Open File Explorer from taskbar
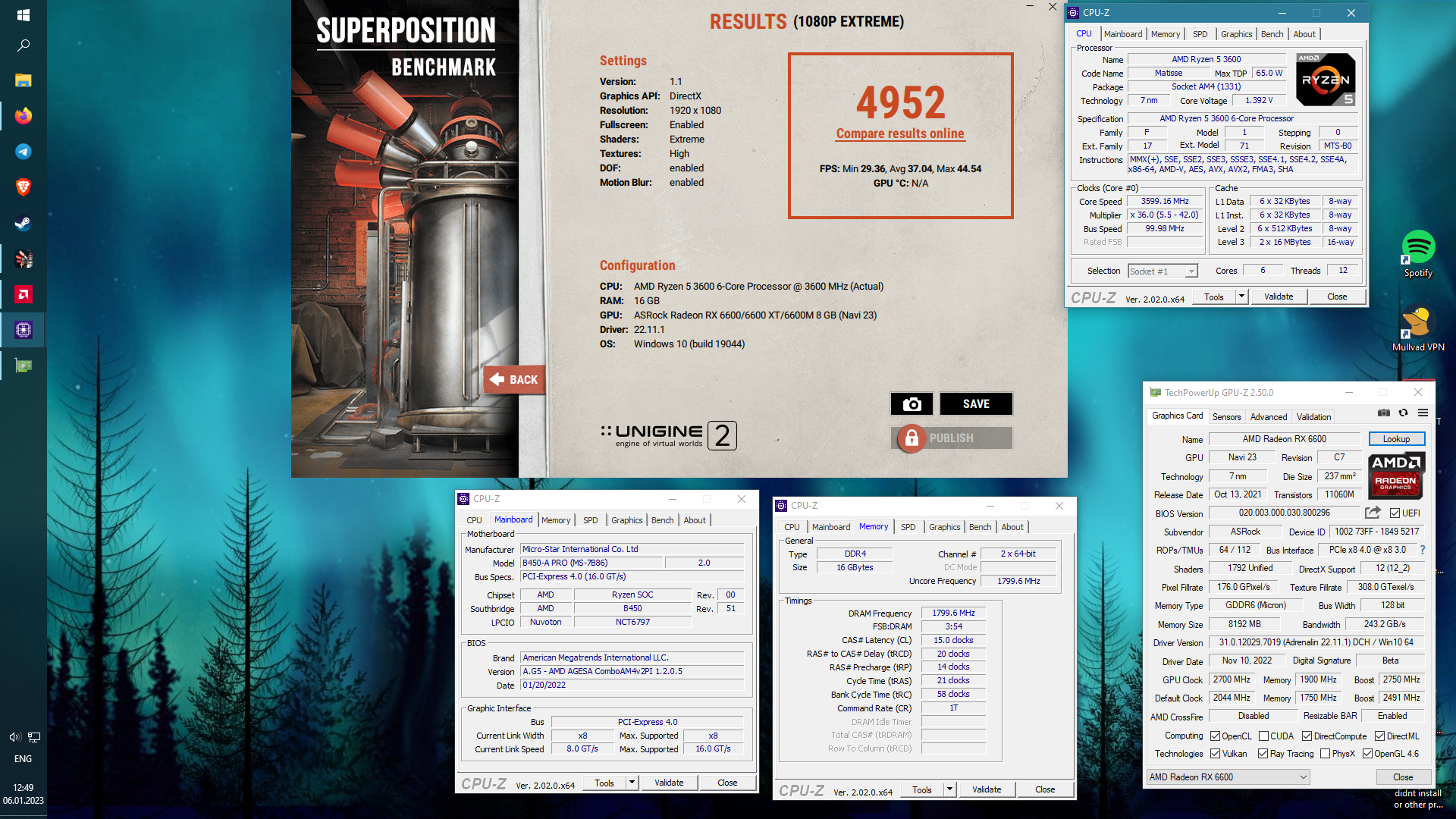The width and height of the screenshot is (1456, 819). 23,80
